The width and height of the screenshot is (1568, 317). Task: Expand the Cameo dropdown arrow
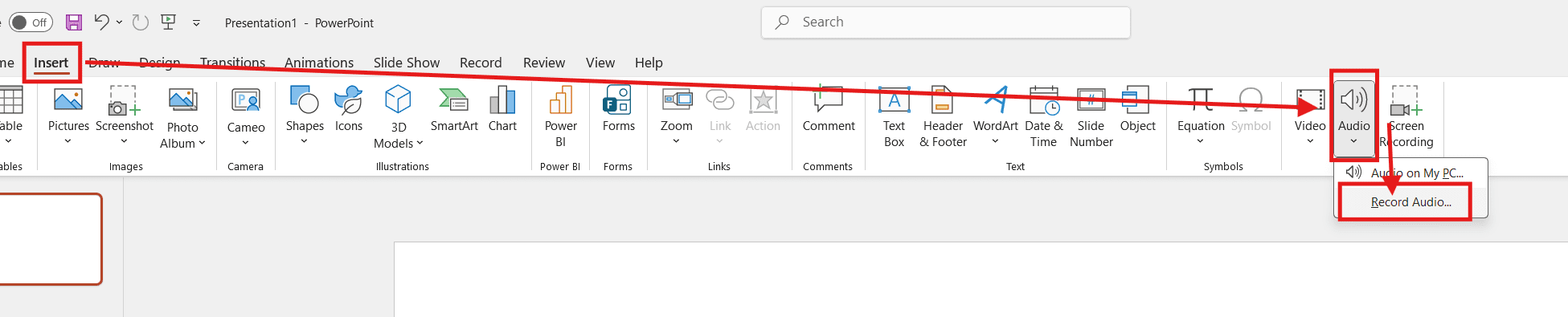246,143
